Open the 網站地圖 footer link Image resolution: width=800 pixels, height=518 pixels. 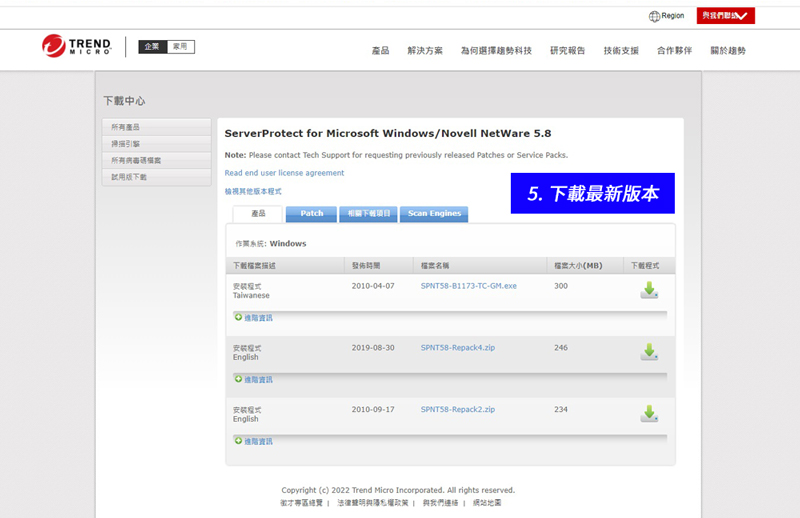(487, 503)
